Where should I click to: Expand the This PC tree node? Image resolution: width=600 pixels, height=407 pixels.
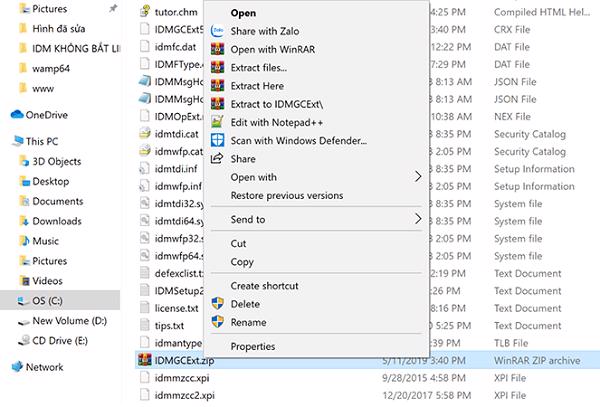6,141
